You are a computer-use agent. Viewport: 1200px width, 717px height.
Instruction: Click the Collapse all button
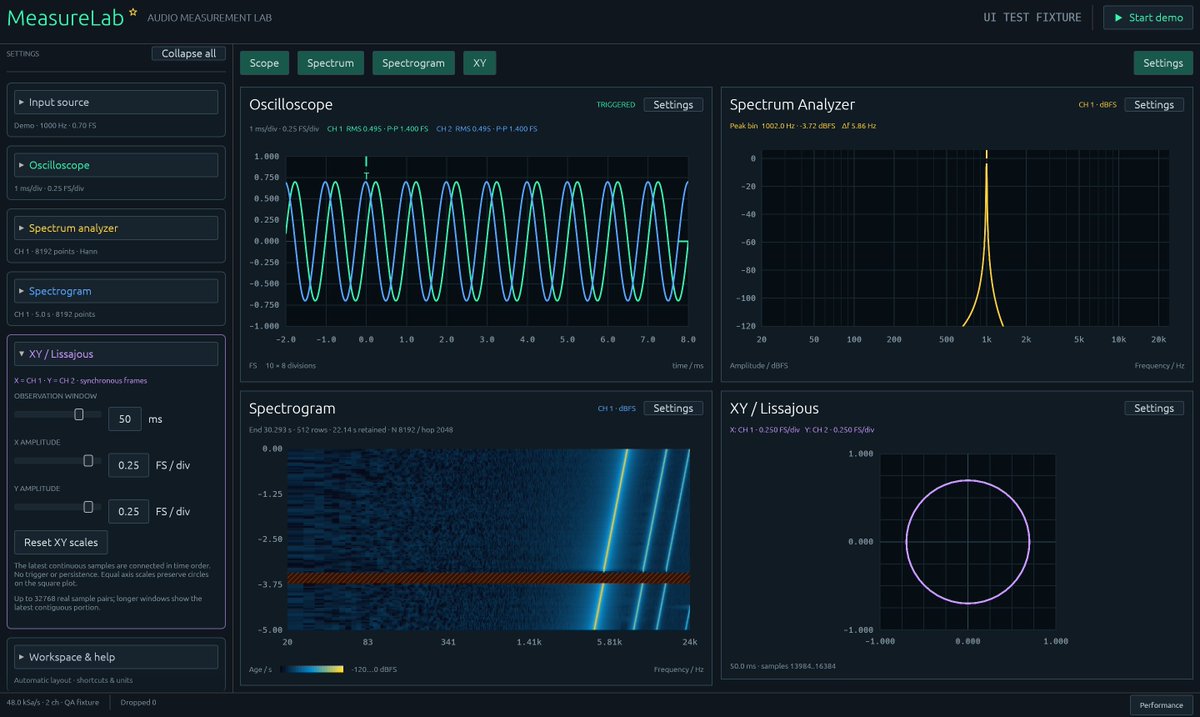(x=189, y=53)
